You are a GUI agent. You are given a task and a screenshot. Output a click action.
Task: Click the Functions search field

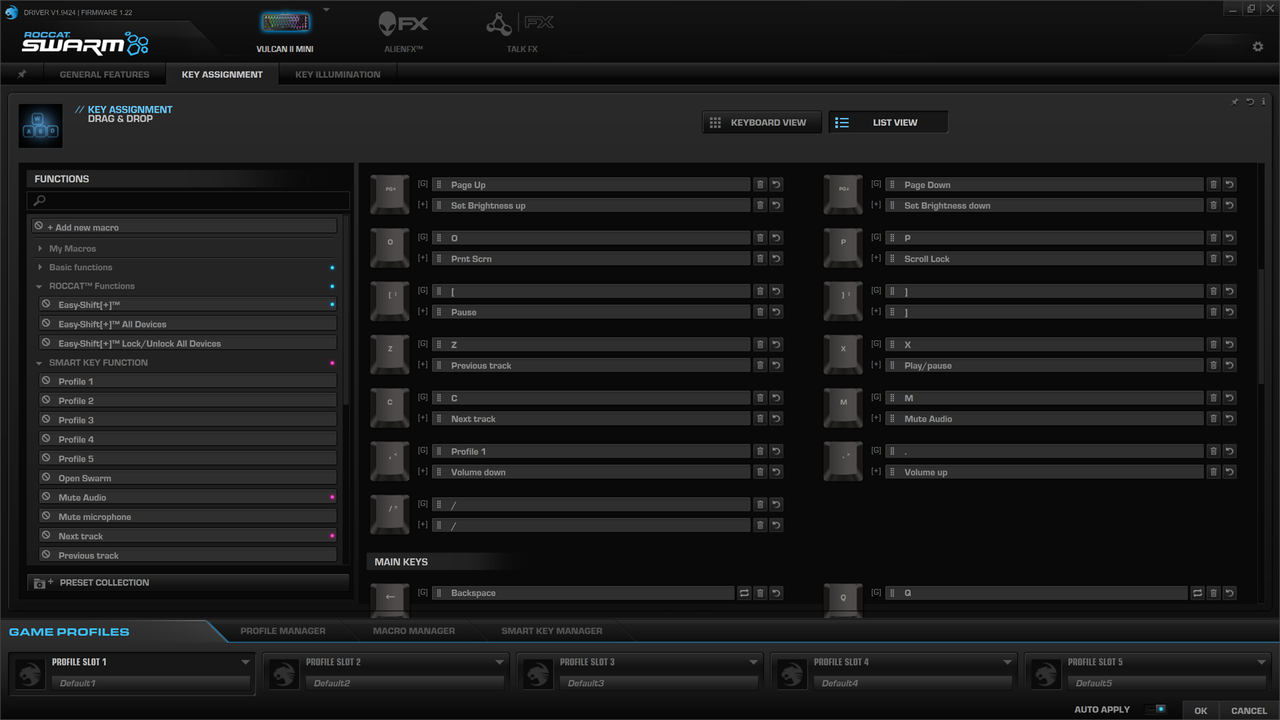pos(188,200)
